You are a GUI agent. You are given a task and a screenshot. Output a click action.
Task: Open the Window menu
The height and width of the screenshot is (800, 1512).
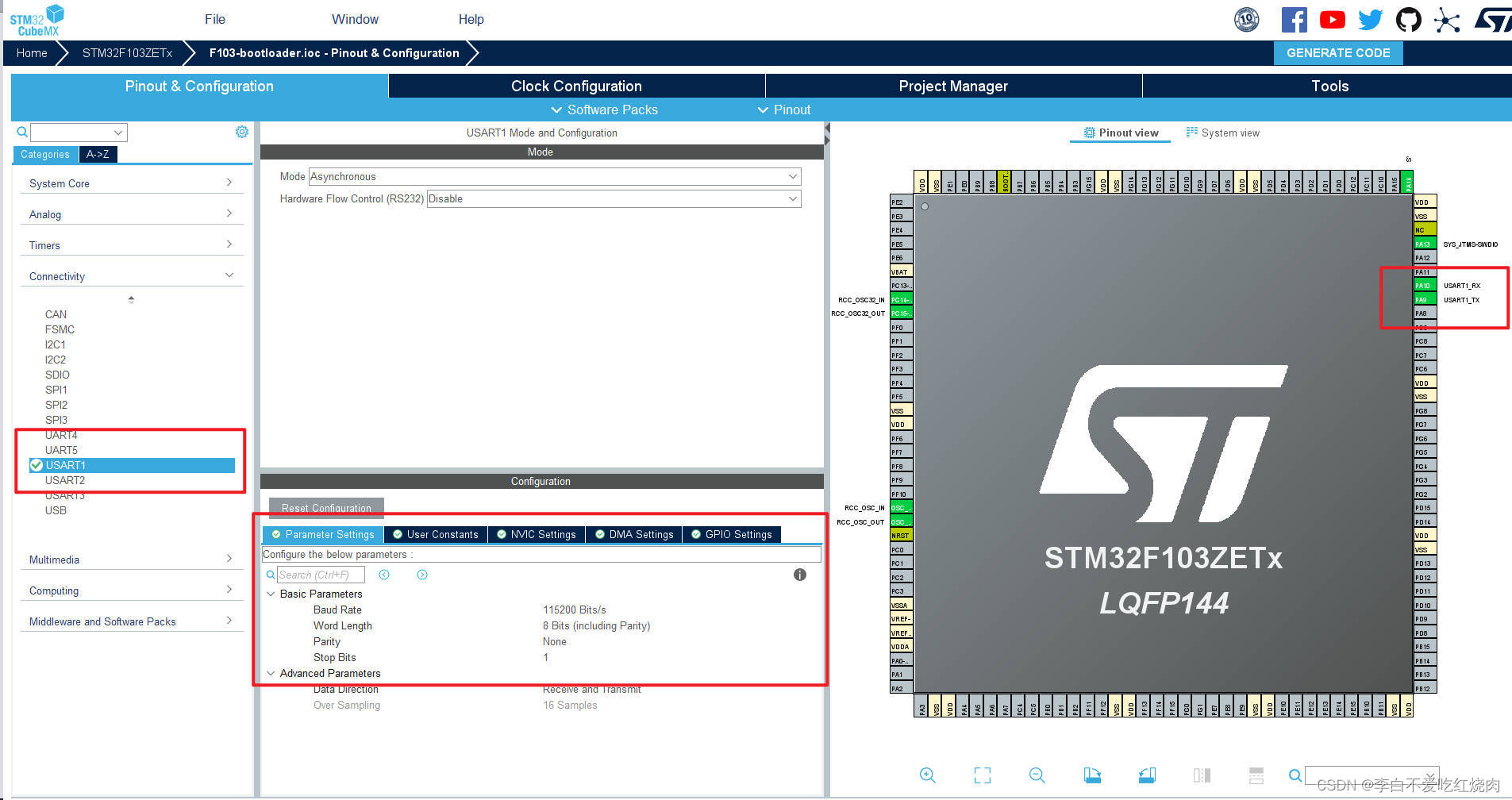point(354,19)
